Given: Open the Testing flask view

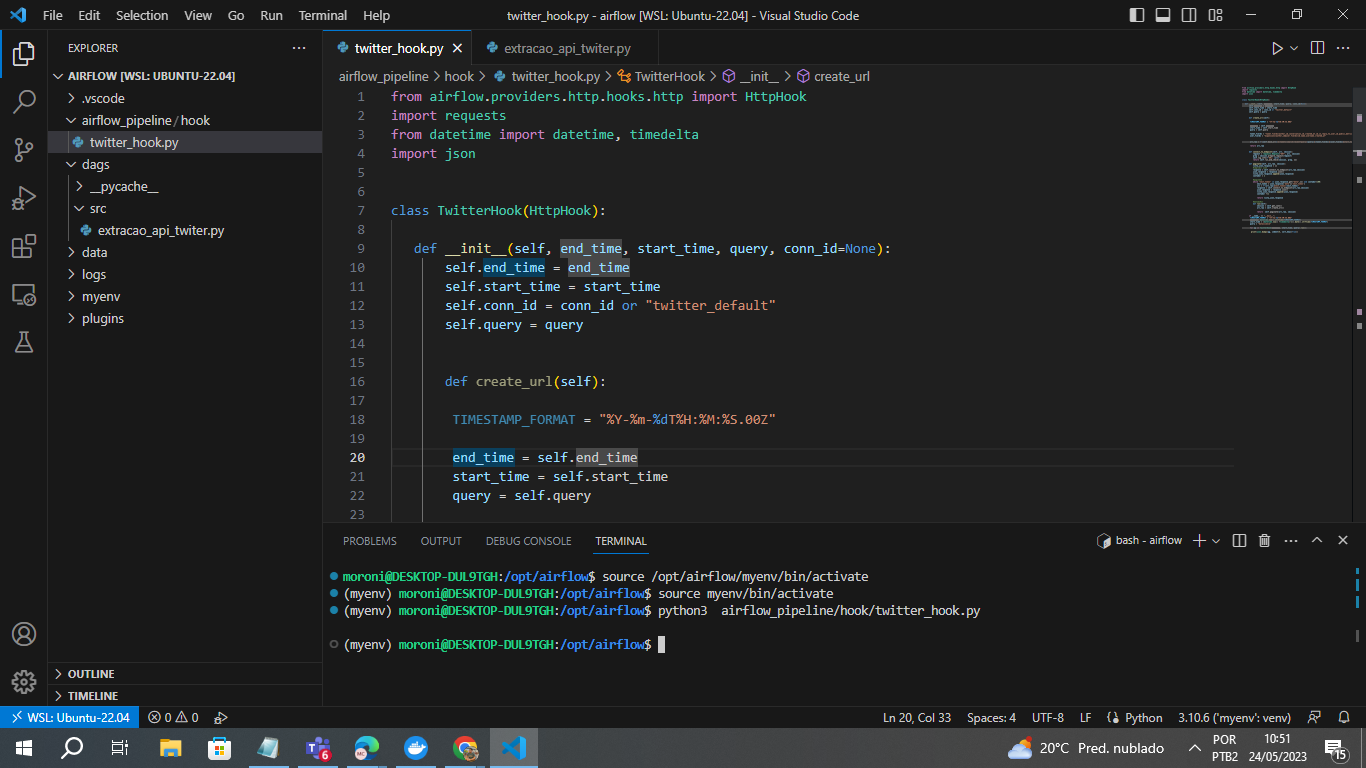Looking at the screenshot, I should 24,342.
